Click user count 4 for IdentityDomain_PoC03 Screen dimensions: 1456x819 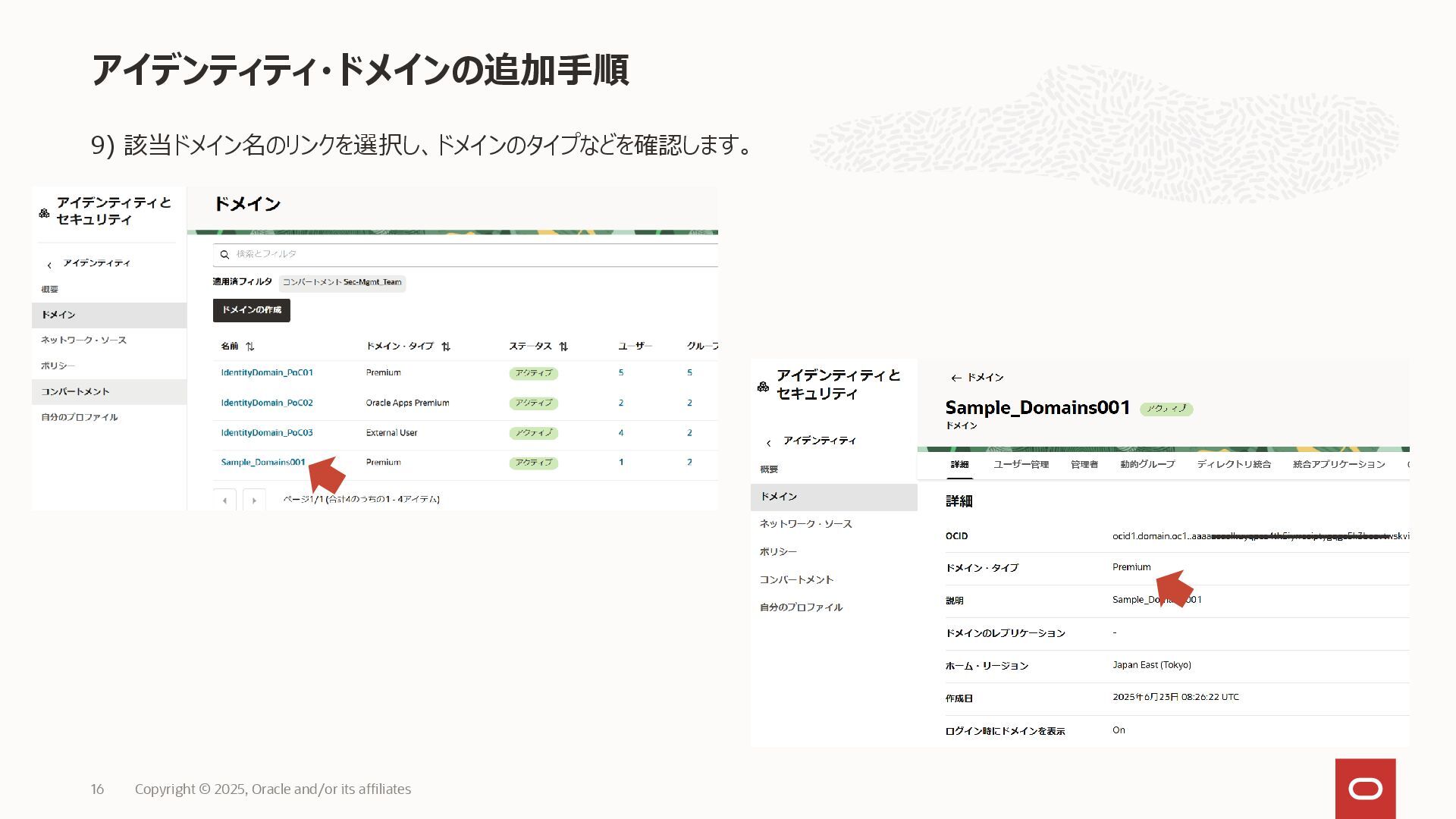pyautogui.click(x=621, y=432)
